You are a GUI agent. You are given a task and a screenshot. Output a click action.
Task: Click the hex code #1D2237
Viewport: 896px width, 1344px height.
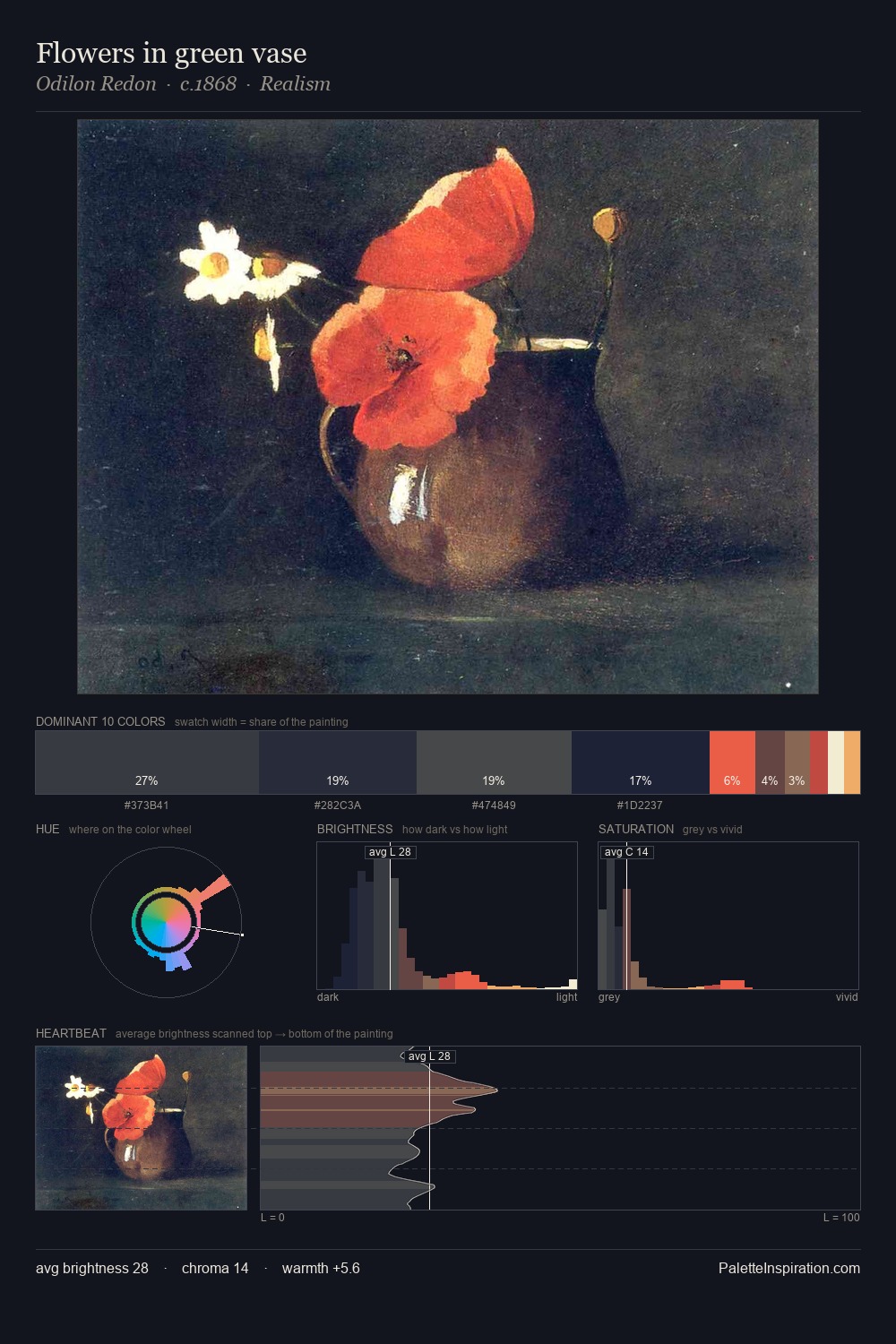pyautogui.click(x=640, y=806)
